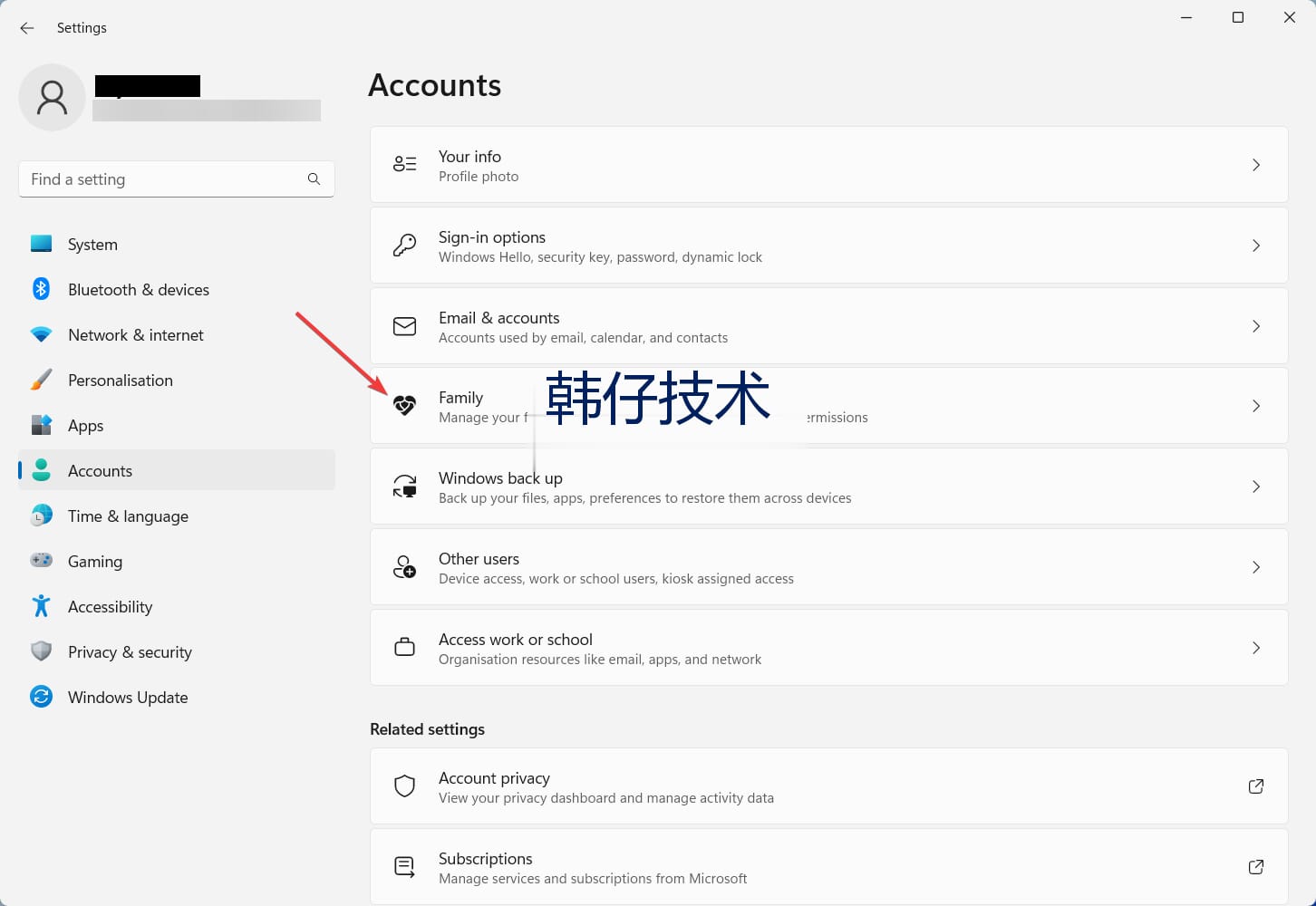Select Time & language category
1316x906 pixels.
coord(177,516)
